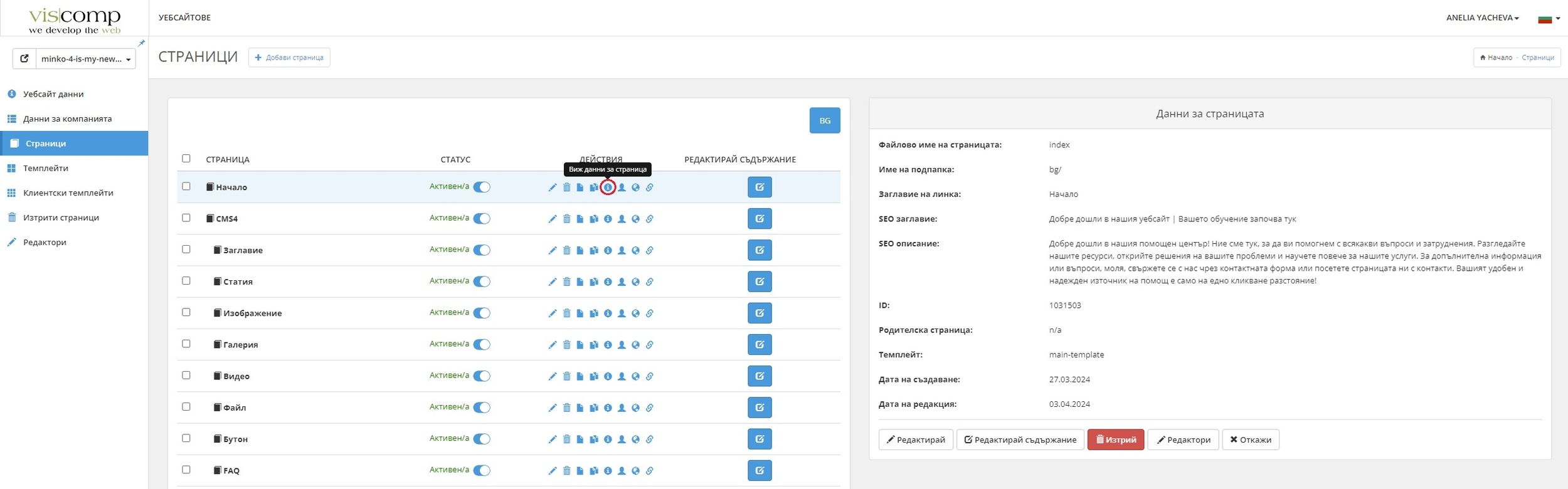This screenshot has width=1568, height=489.
Task: Check the select-all checkbox in table header
Action: pyautogui.click(x=186, y=159)
